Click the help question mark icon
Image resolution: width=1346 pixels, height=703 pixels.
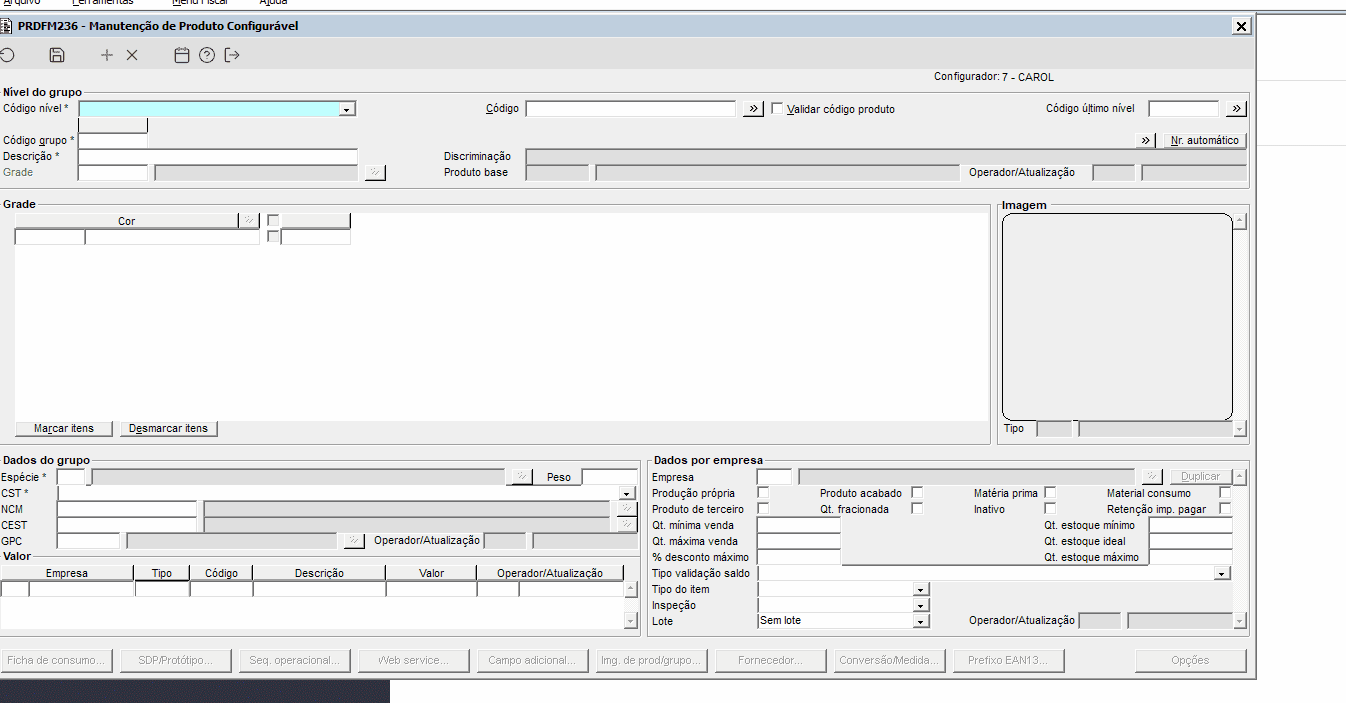point(207,55)
